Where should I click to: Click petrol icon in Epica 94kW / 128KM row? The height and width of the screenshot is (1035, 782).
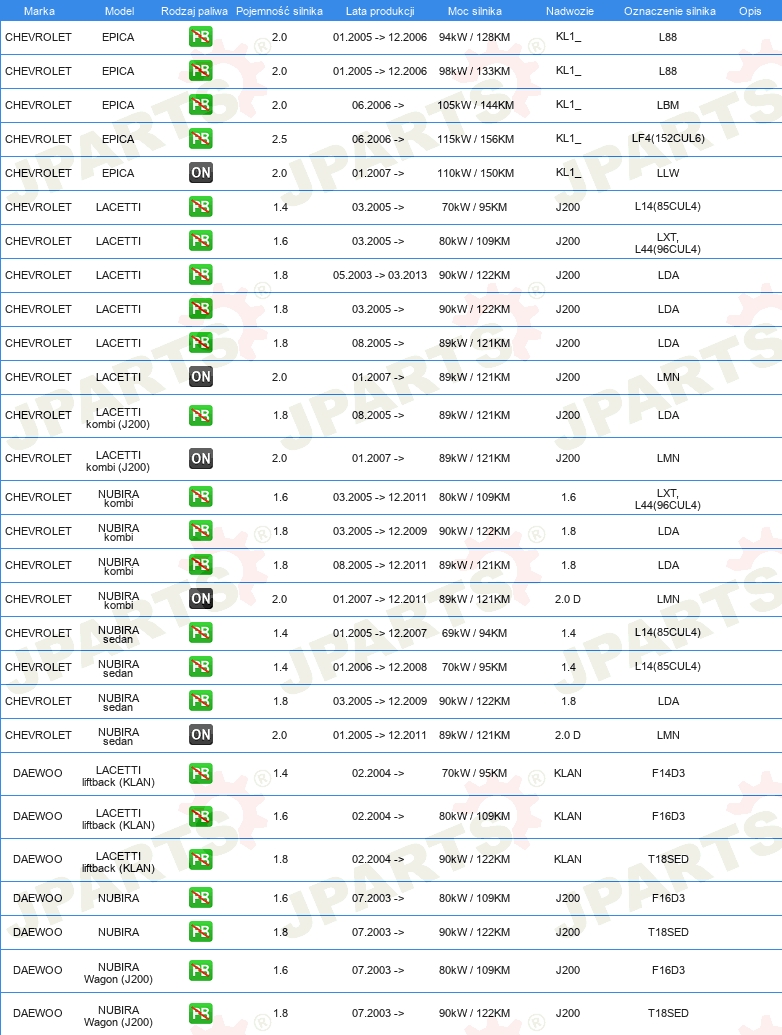click(201, 37)
